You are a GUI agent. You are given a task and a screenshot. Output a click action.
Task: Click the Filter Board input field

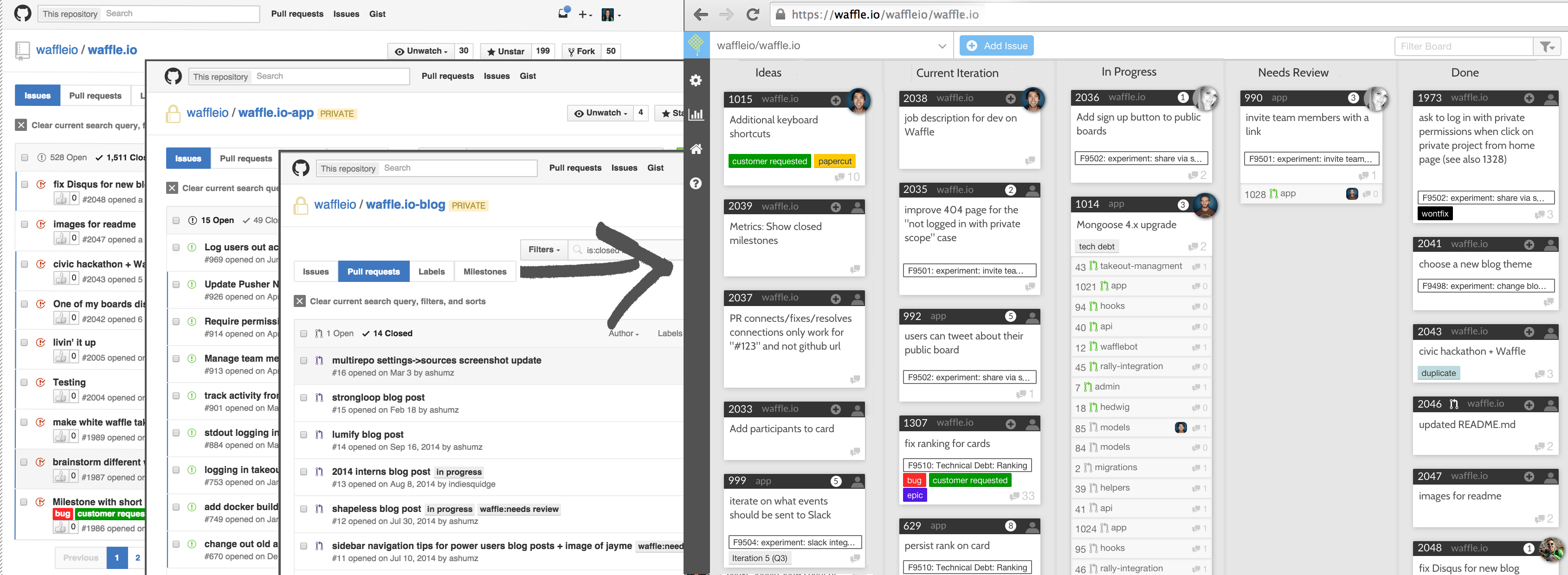[x=1464, y=46]
